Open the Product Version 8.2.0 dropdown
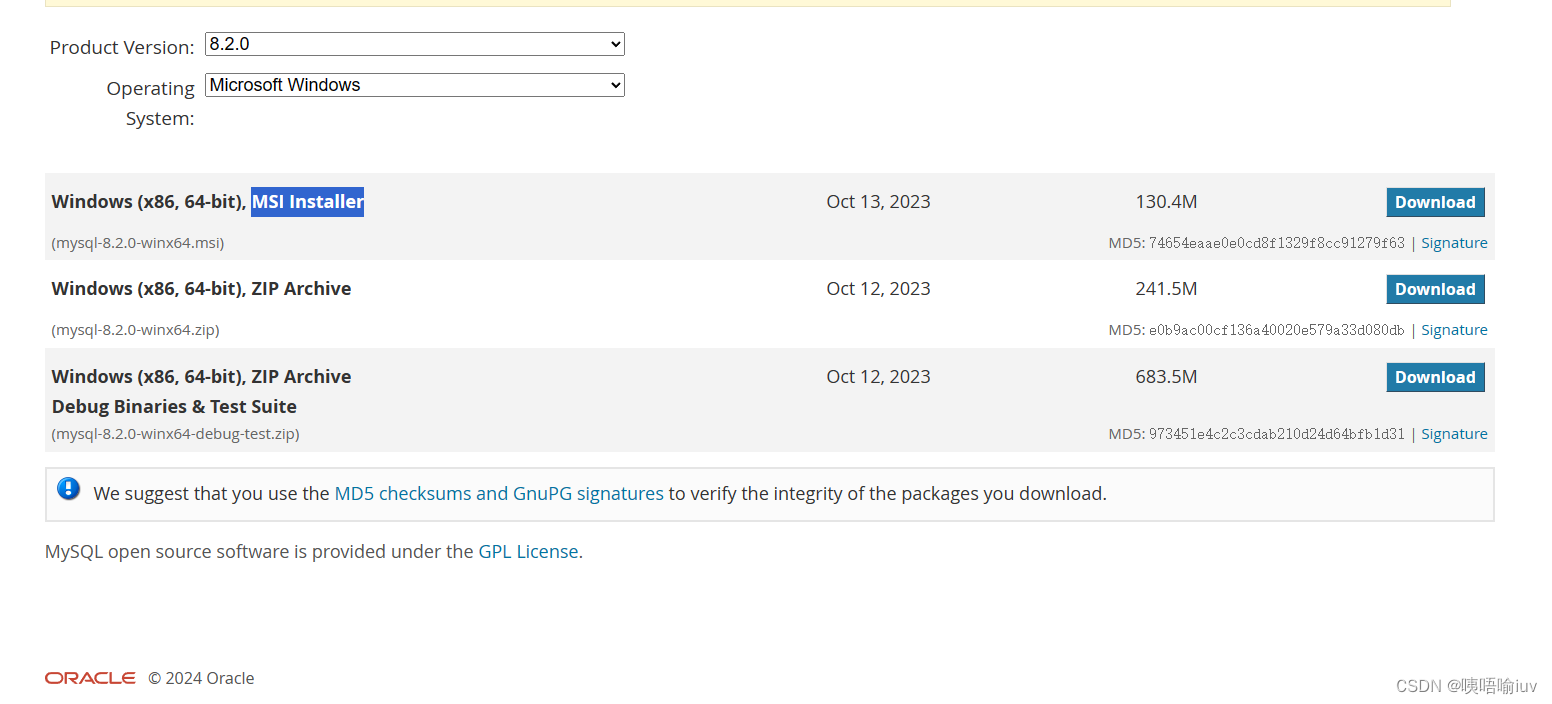The image size is (1552, 704). coord(414,44)
